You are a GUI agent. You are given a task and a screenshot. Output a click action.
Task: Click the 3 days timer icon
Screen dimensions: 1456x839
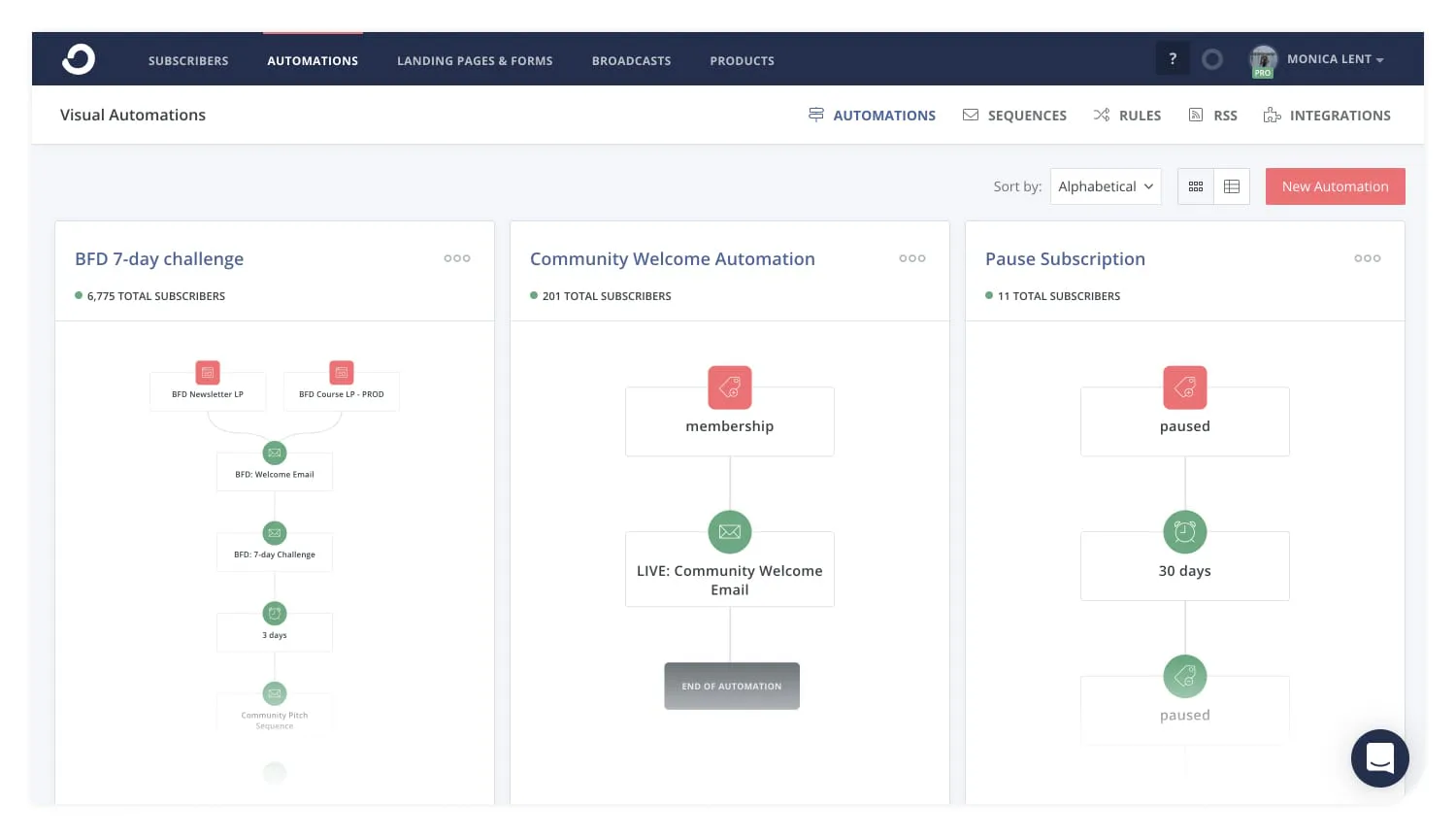[275, 613]
